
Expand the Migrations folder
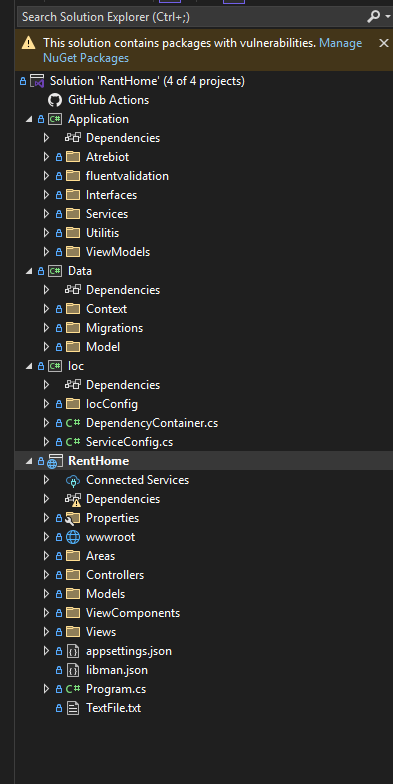tap(46, 328)
